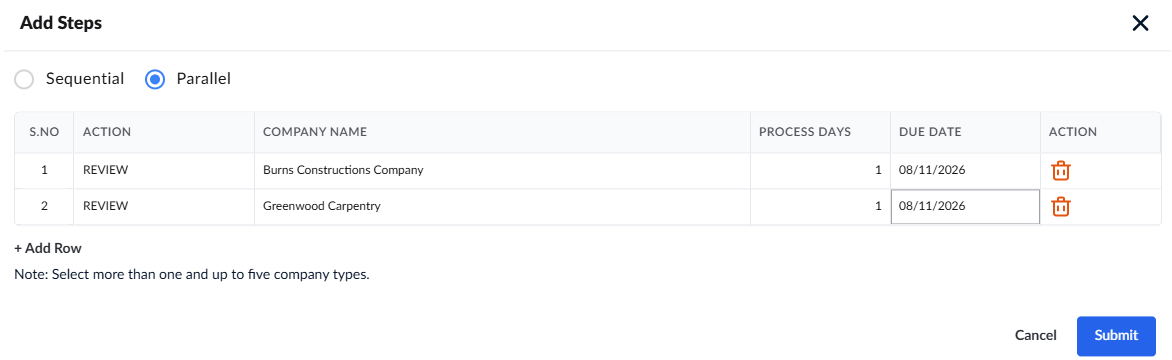
Task: Edit due date for Burns Constructions Company
Action: [x=965, y=171]
